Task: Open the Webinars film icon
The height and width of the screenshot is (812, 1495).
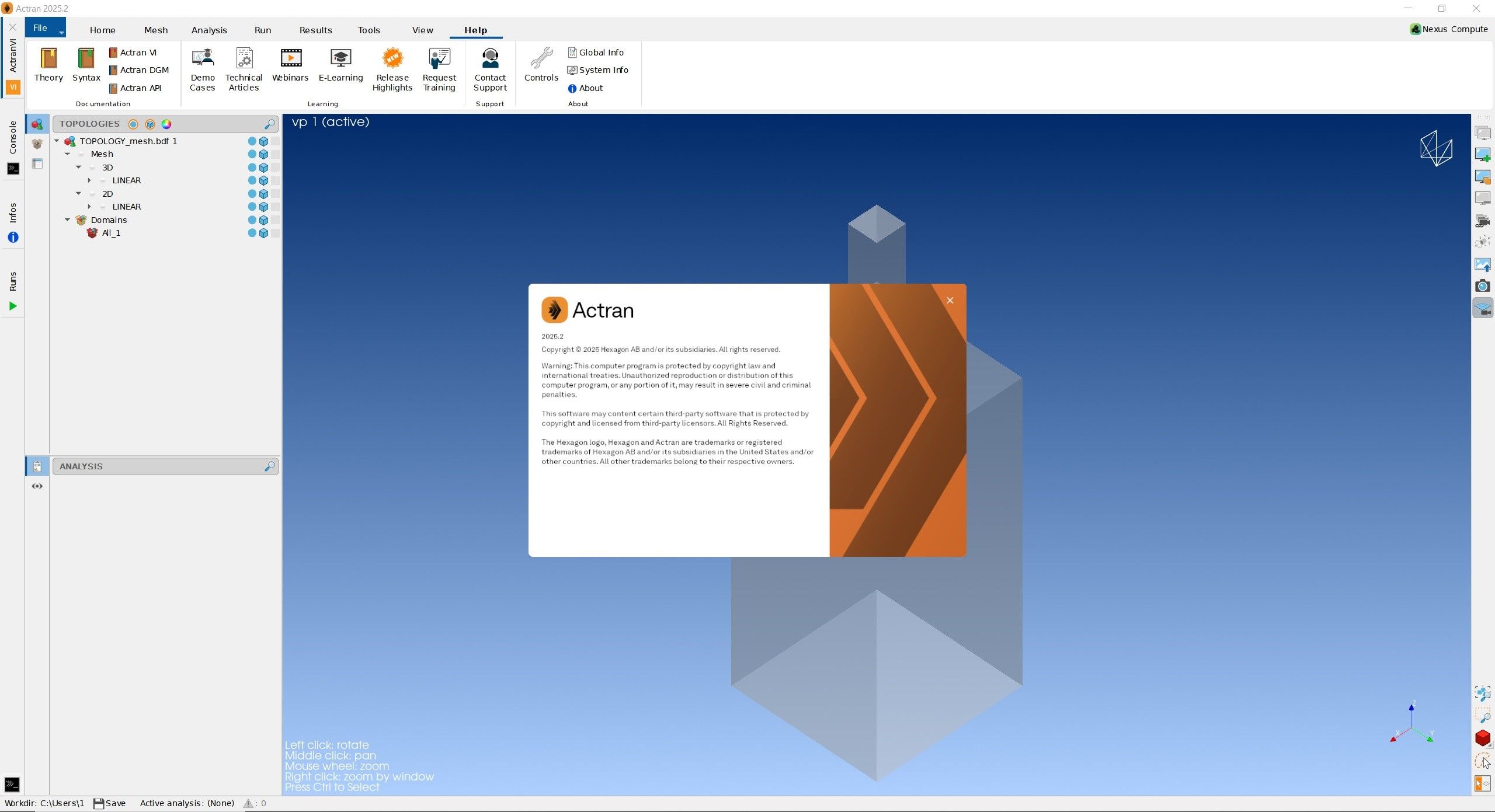Action: (x=290, y=59)
